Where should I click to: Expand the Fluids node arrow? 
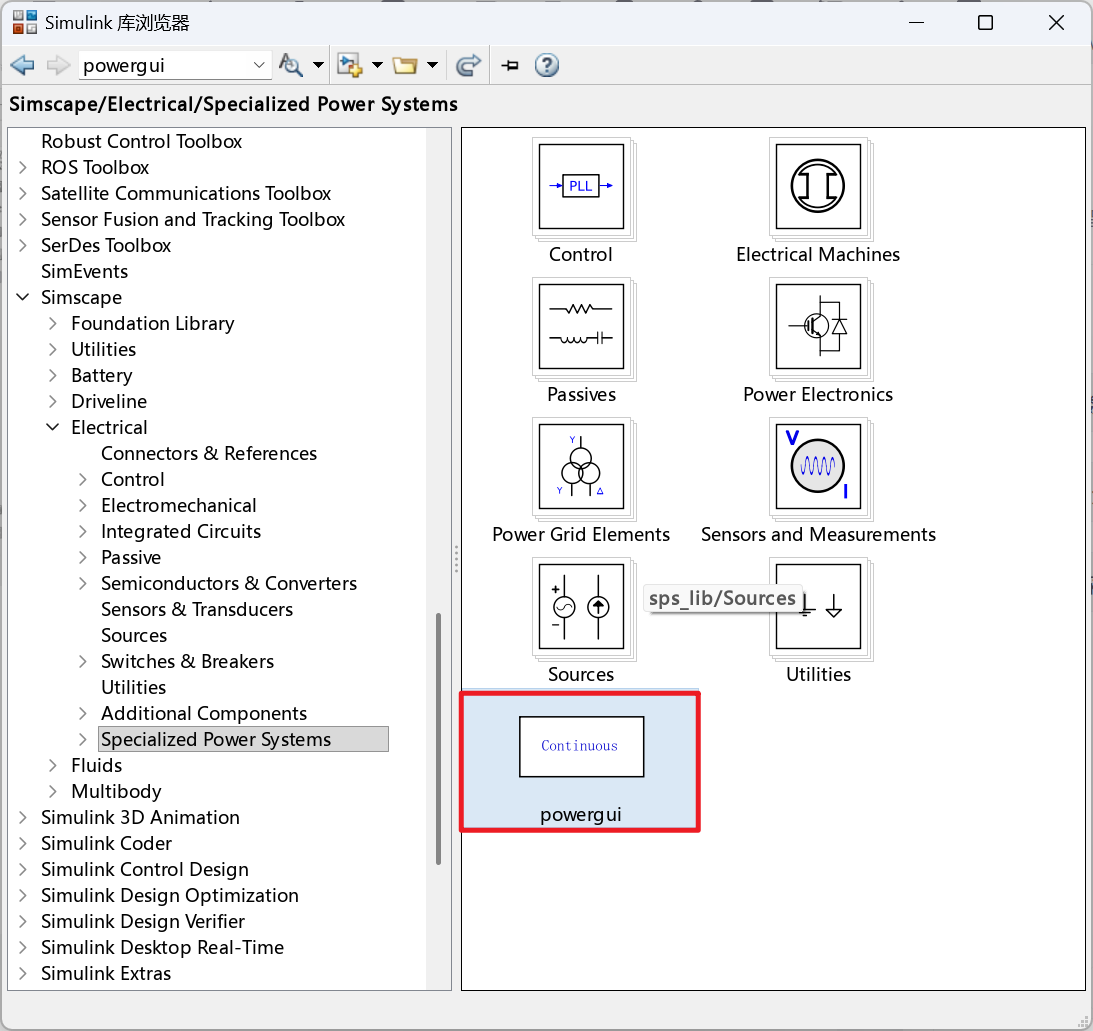53,765
